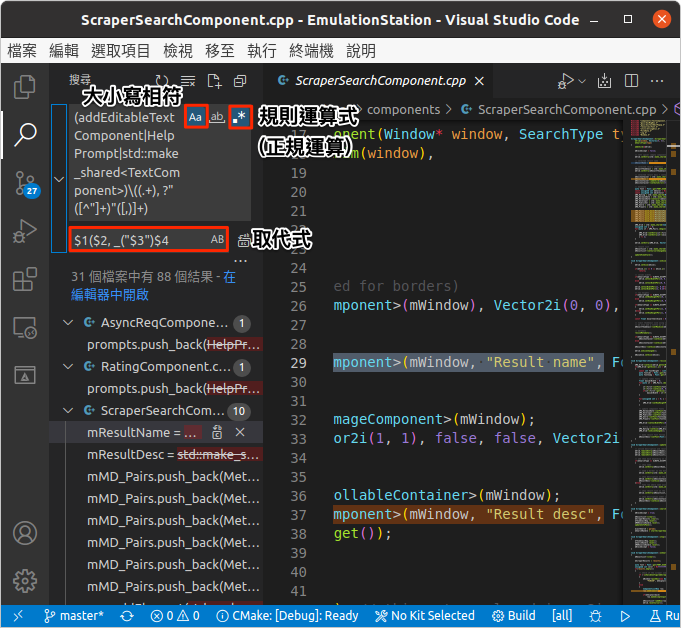
Task: Toggle search details ellipsis
Action: (x=240, y=261)
